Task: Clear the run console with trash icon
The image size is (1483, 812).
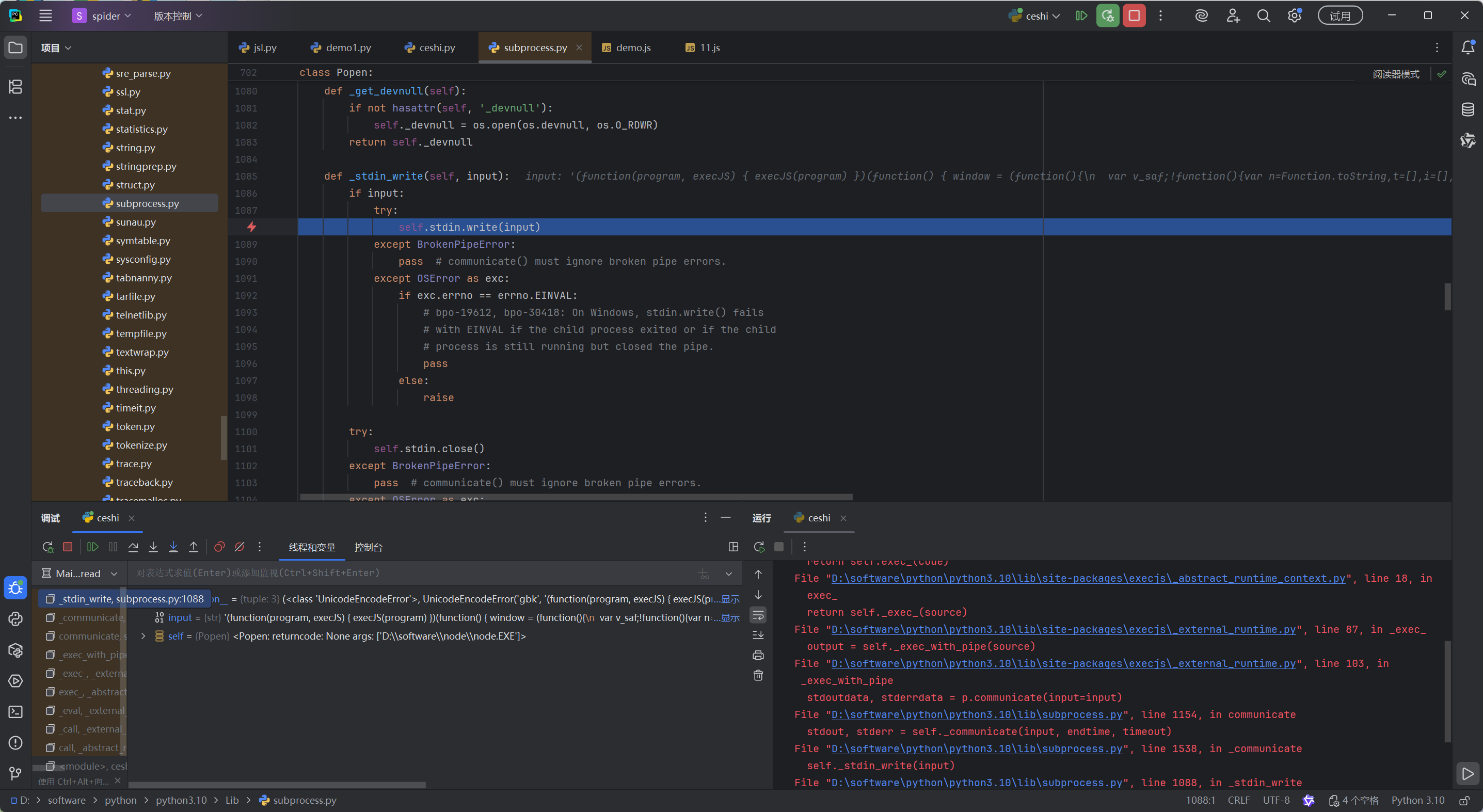Action: (x=758, y=675)
